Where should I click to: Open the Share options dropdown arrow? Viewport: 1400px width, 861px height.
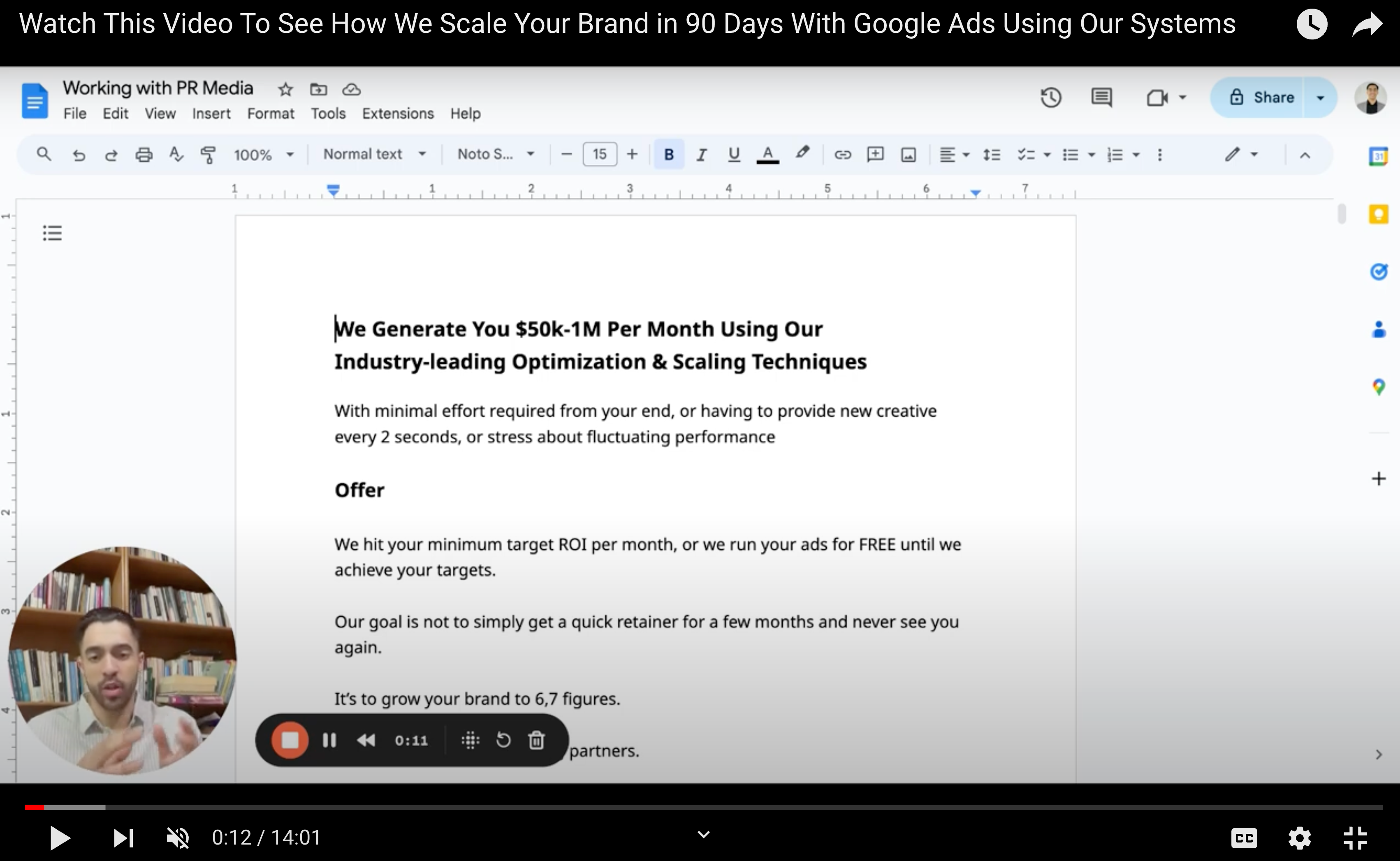1320,97
